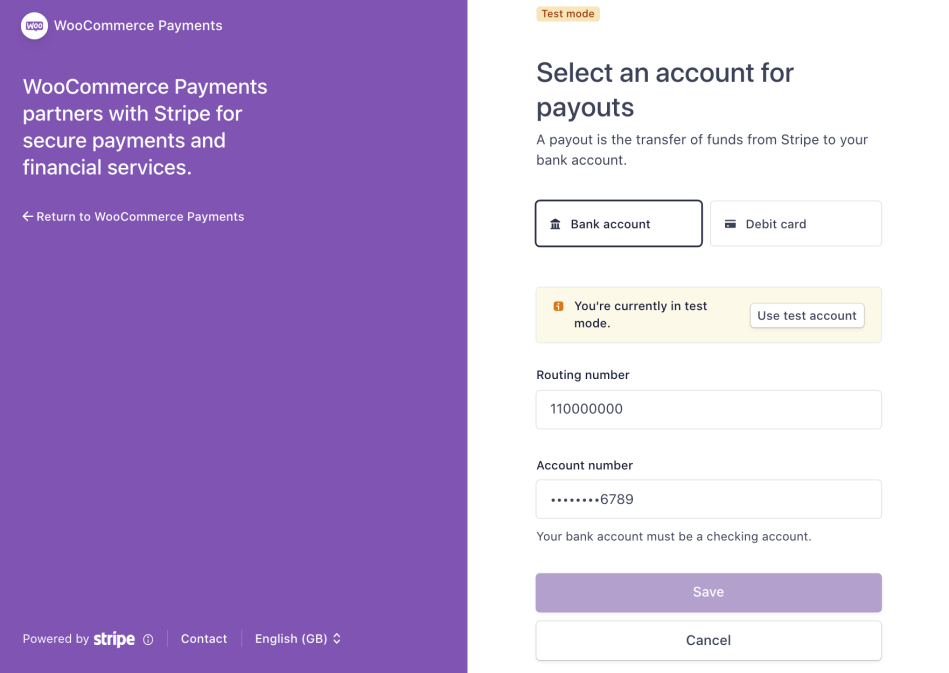
Task: Click the info icon beside Stripe logo
Action: tap(148, 640)
